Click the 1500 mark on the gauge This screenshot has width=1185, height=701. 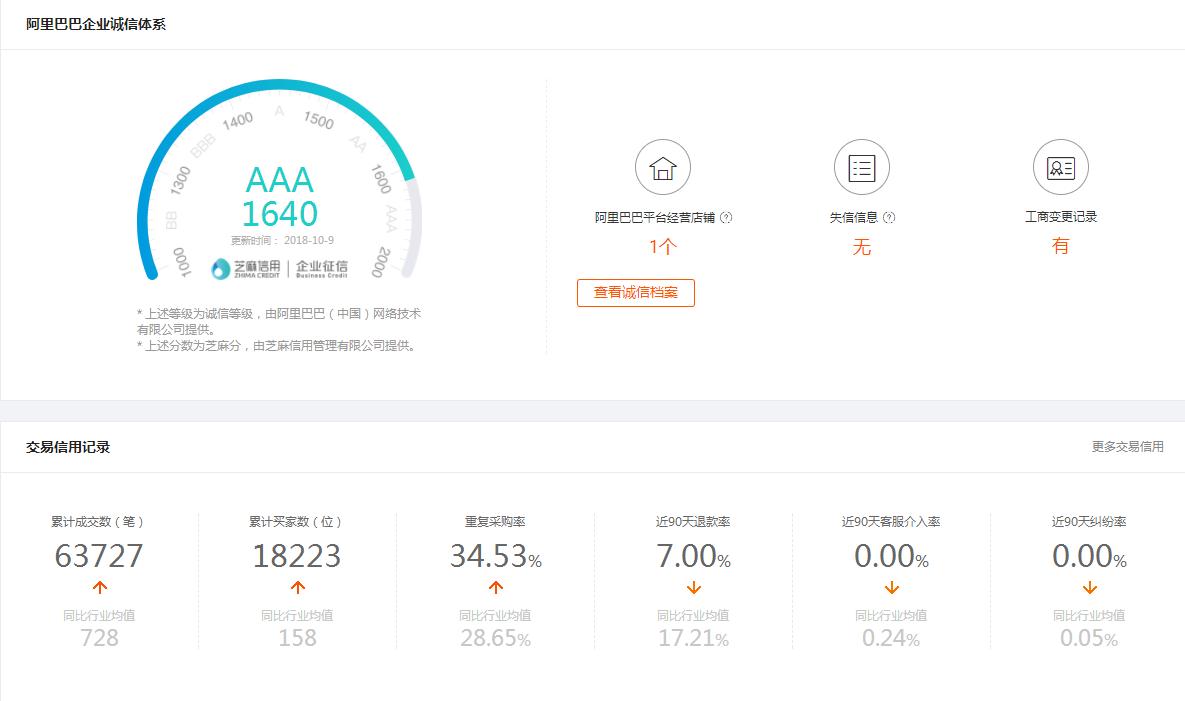pos(319,120)
